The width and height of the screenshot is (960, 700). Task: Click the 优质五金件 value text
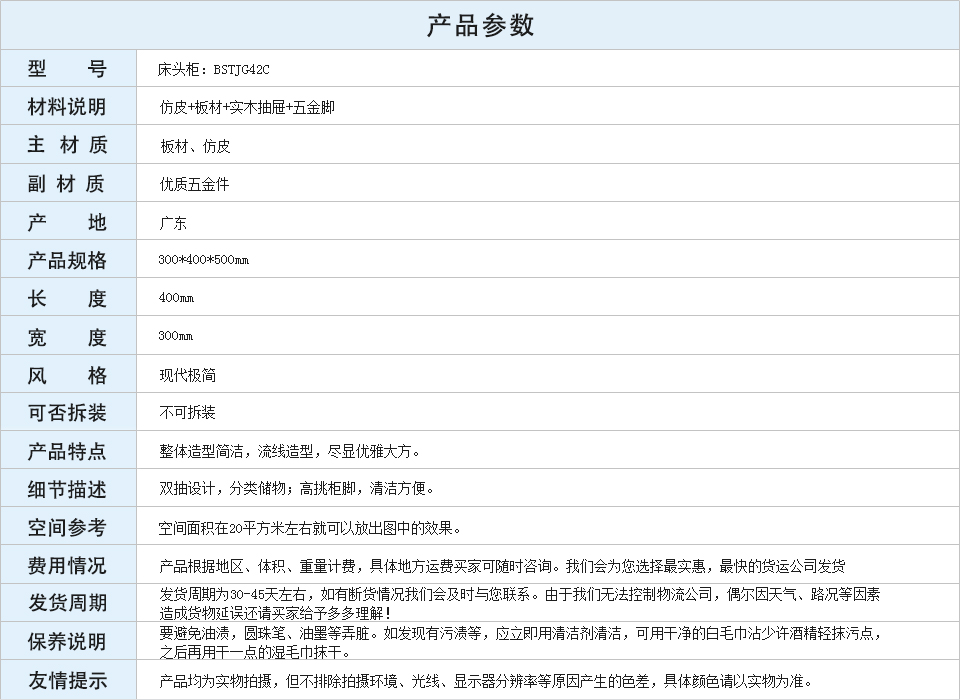pos(194,184)
